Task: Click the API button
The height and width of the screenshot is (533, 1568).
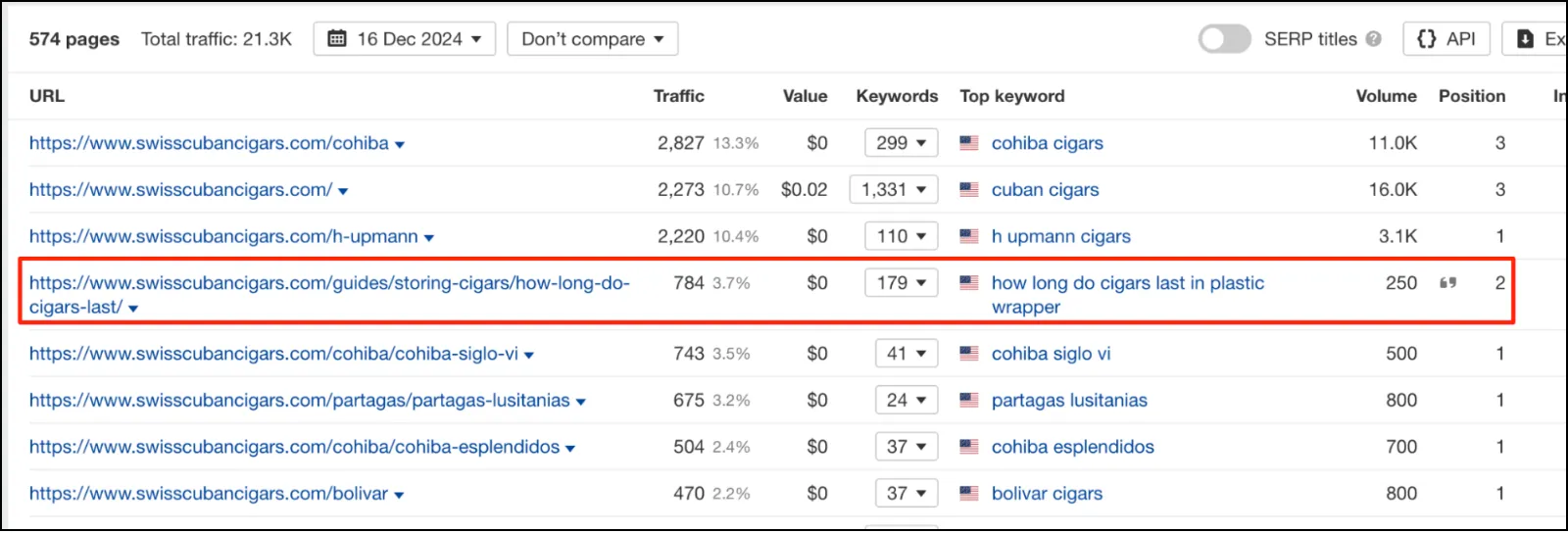Action: pyautogui.click(x=1446, y=39)
